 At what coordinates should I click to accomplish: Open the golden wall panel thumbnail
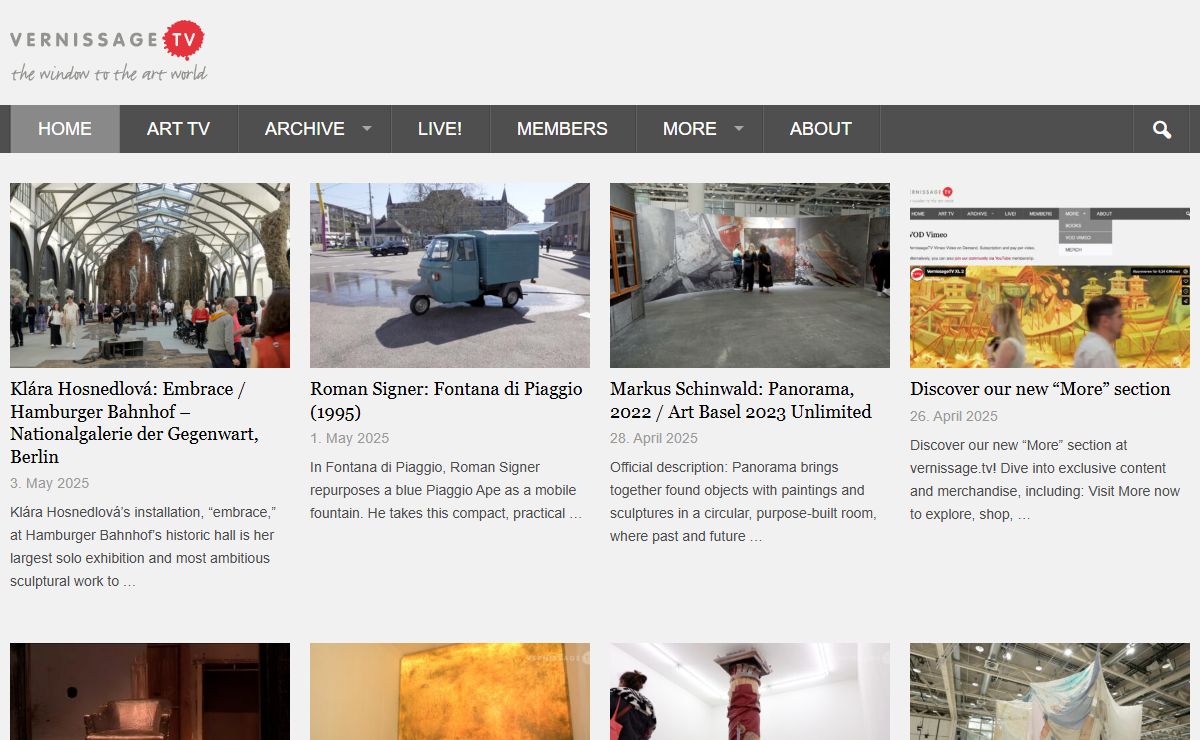[450, 691]
